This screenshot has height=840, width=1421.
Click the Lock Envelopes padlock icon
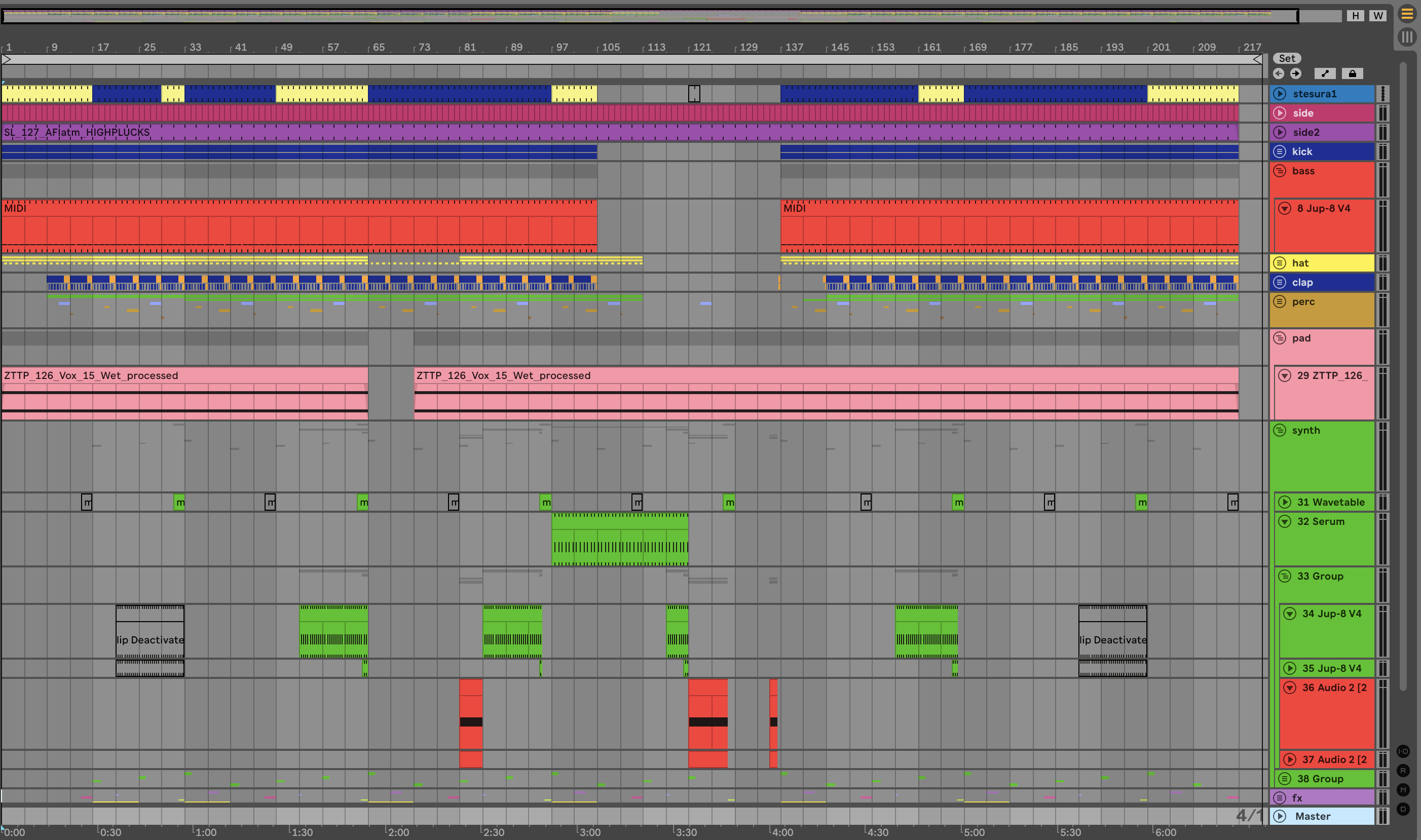pyautogui.click(x=1352, y=73)
